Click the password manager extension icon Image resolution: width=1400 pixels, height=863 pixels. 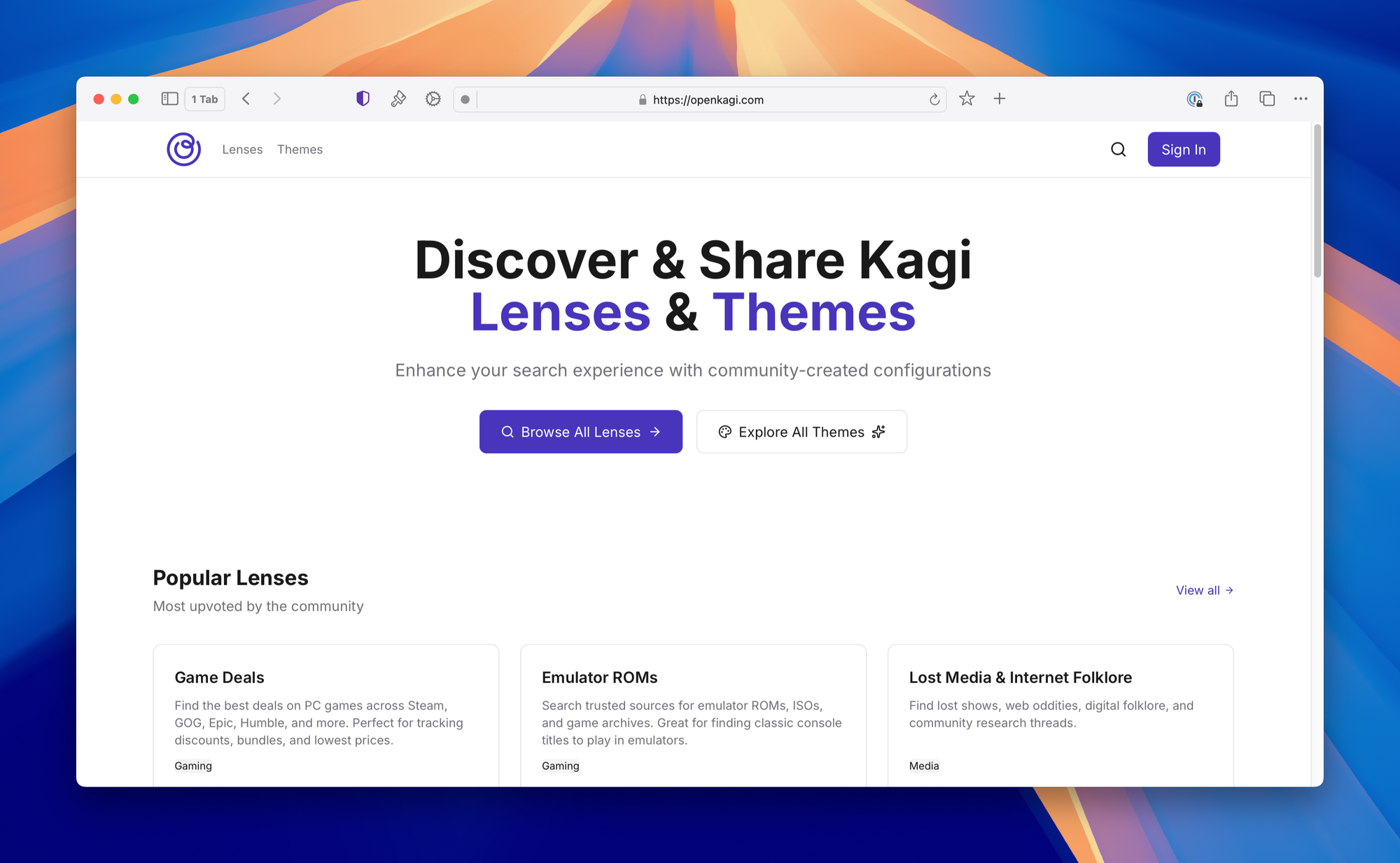point(1195,99)
